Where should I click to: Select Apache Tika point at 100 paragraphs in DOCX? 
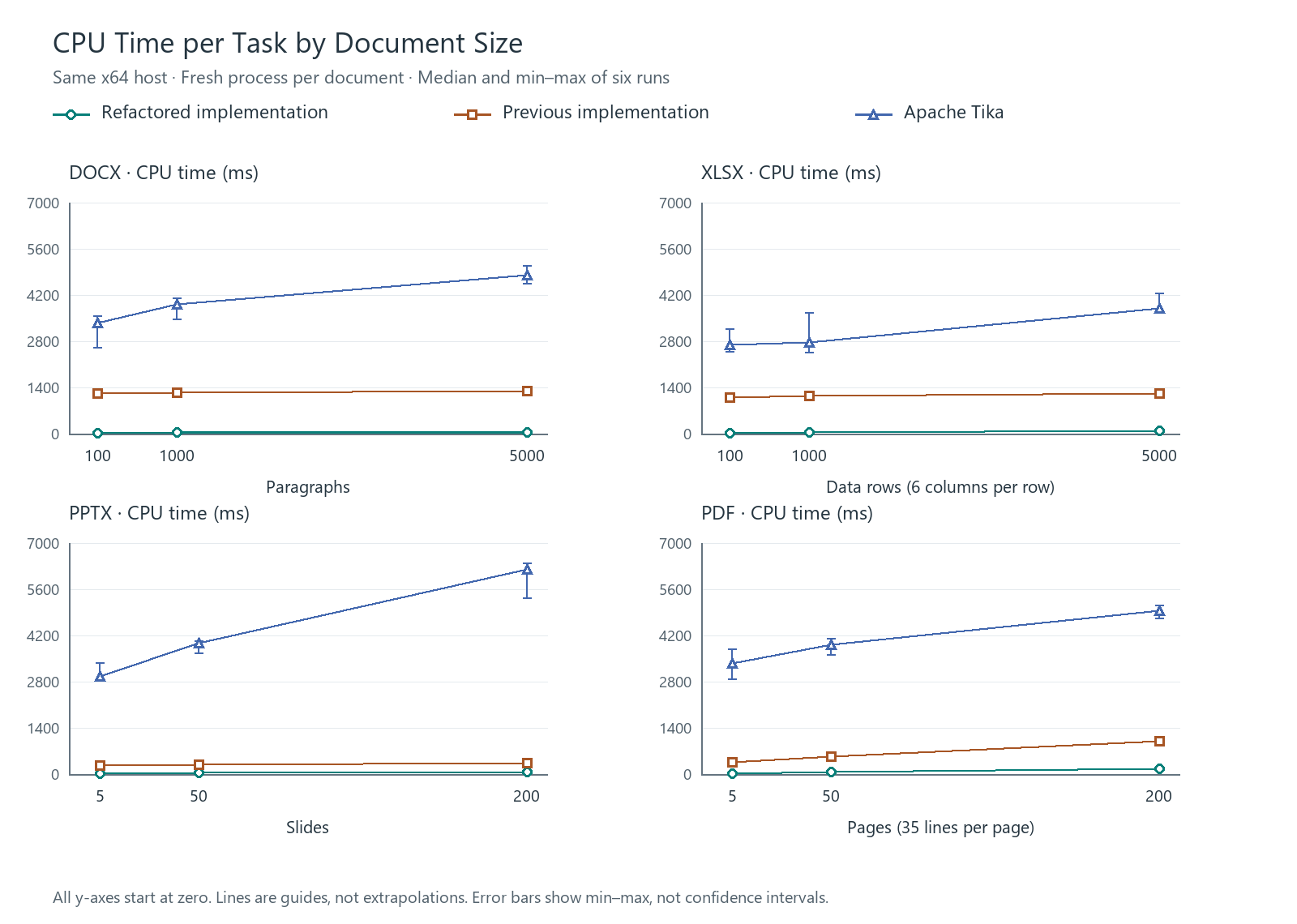98,323
